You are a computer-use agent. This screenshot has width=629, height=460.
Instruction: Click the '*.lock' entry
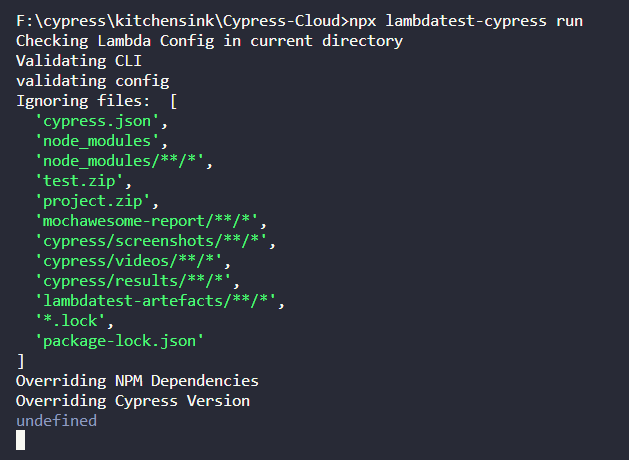(x=70, y=321)
